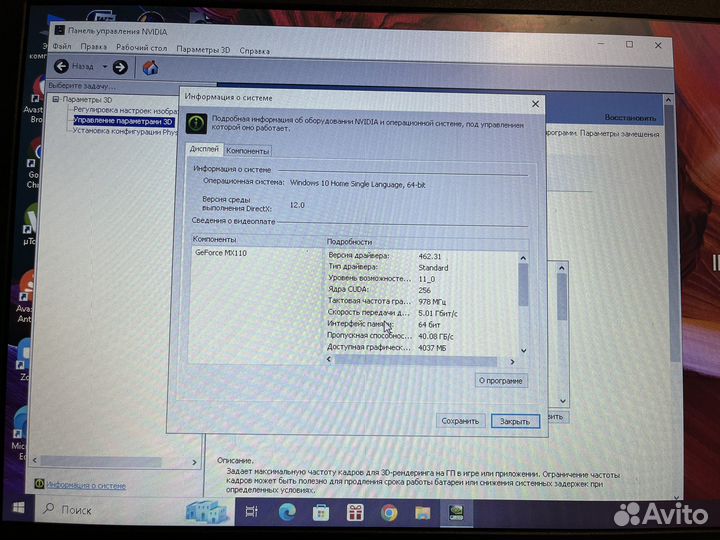Select Установка конфигурации PhysX tree item
The width and height of the screenshot is (720, 540).
pos(124,131)
